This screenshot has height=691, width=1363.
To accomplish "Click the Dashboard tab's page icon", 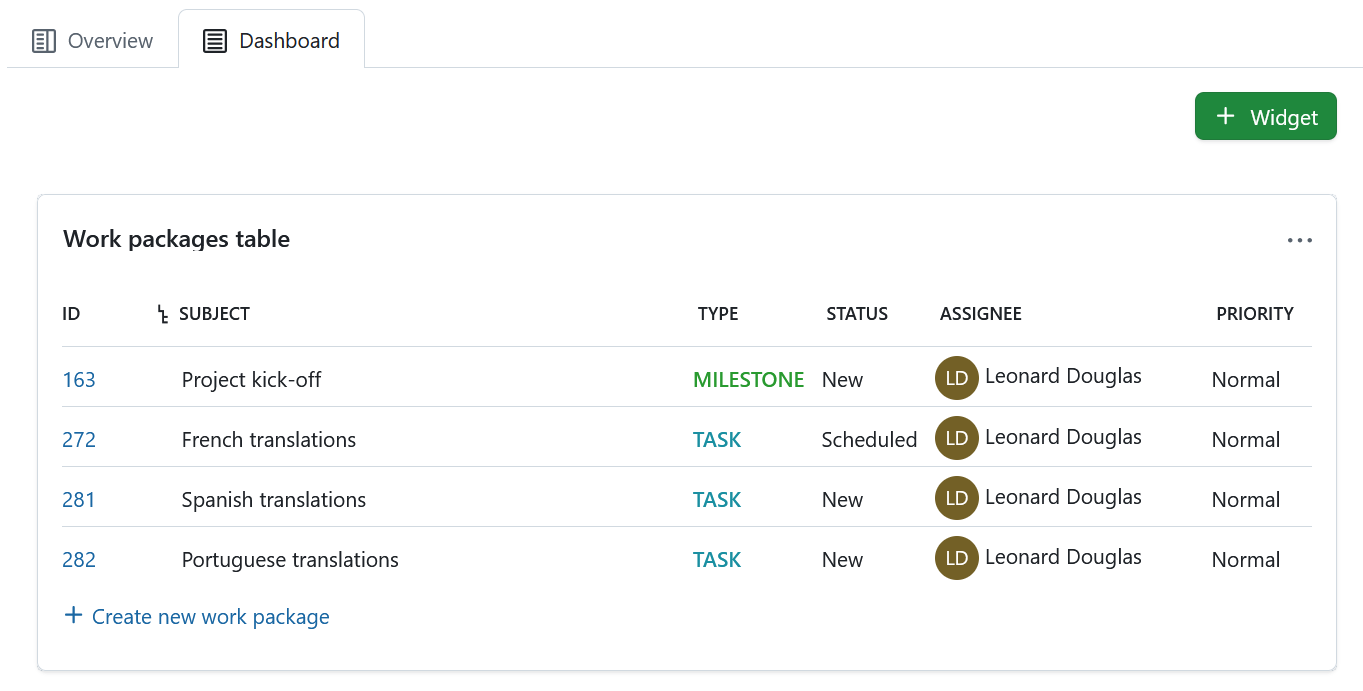I will point(213,41).
